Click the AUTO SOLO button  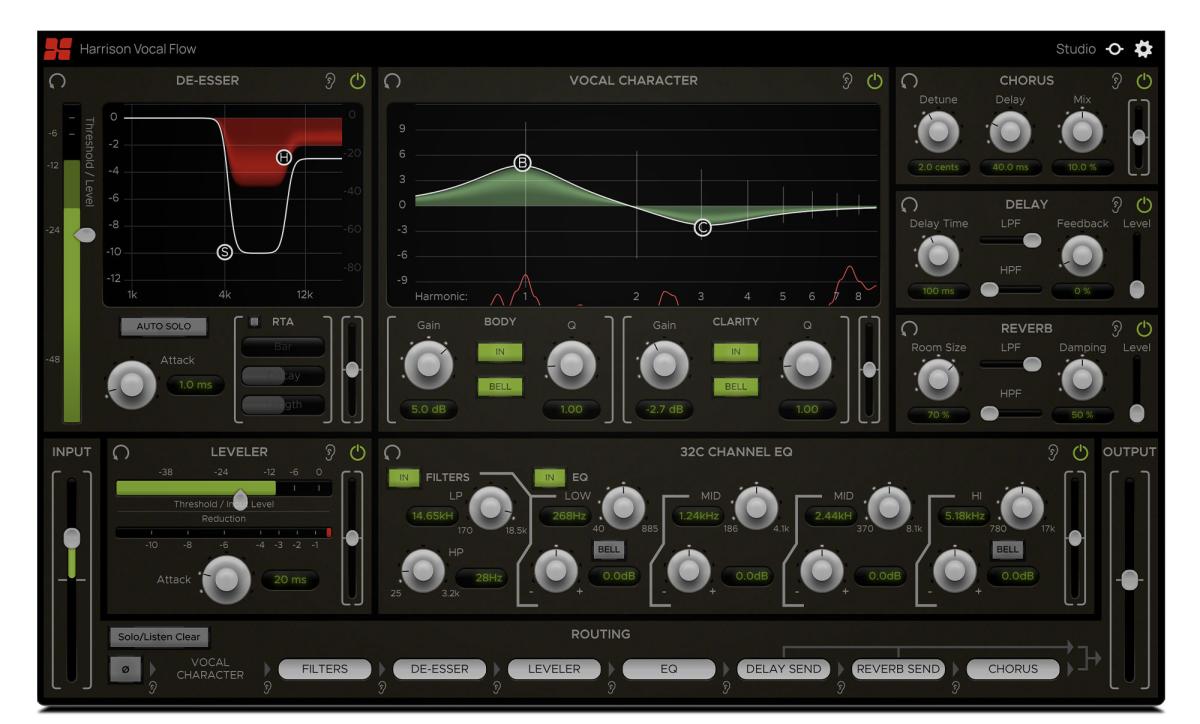coord(165,326)
